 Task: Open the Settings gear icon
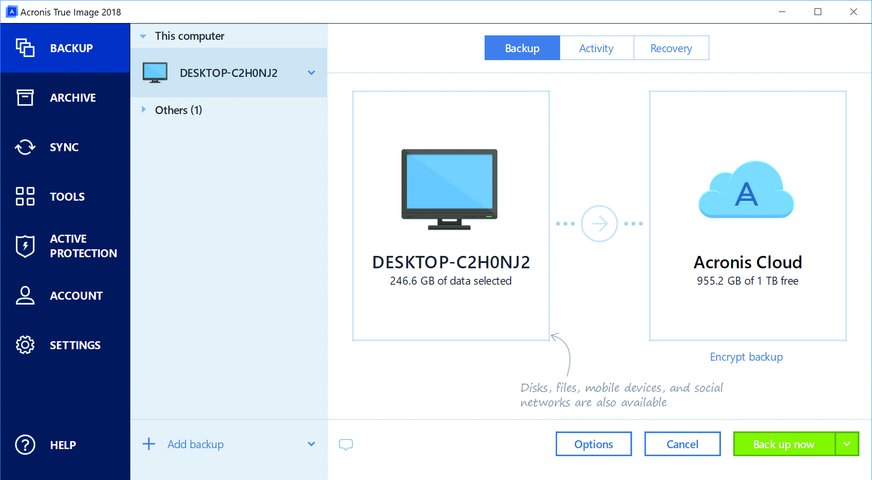(x=25, y=345)
